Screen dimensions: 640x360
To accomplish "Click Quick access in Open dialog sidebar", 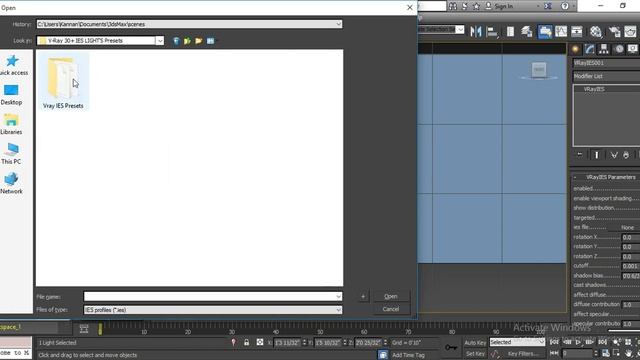I will 12,65.
